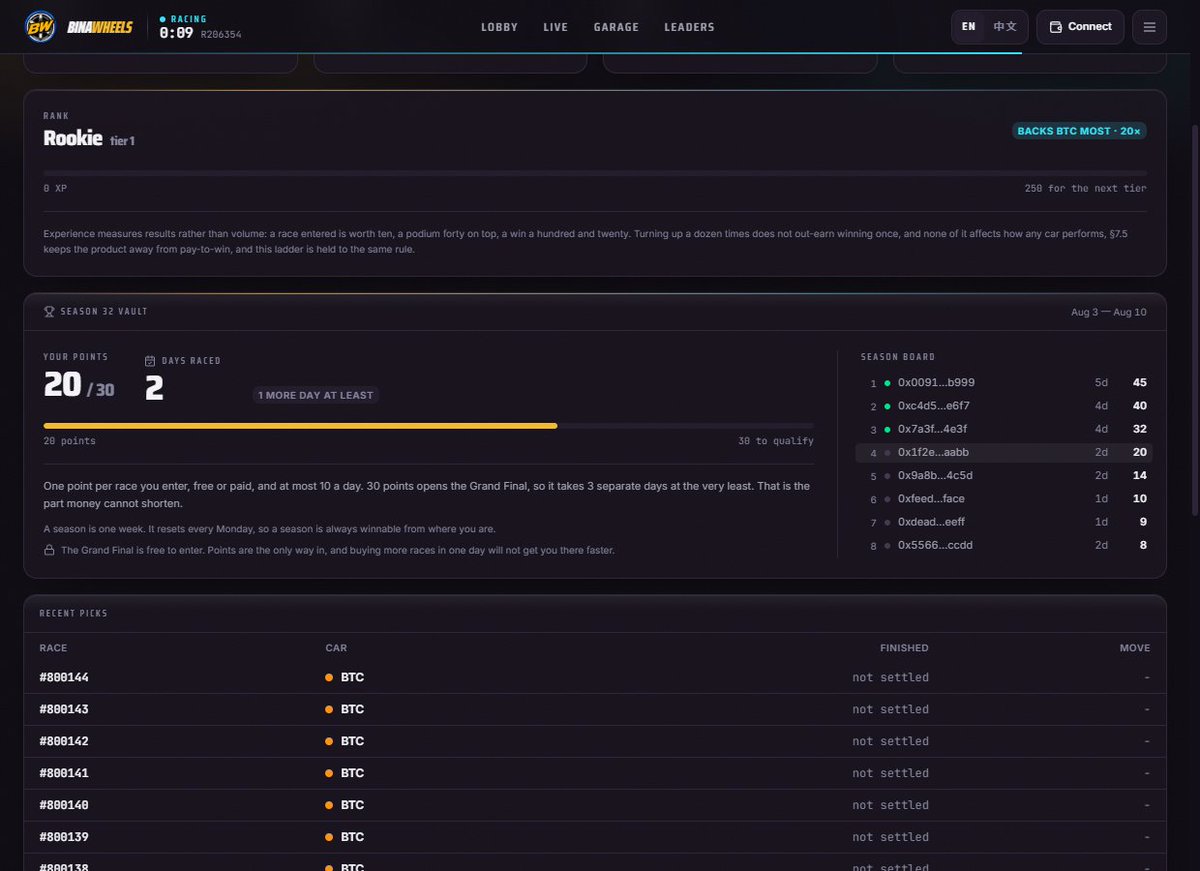Click the '30 to qualify' label
The height and width of the screenshot is (871, 1200).
click(776, 441)
